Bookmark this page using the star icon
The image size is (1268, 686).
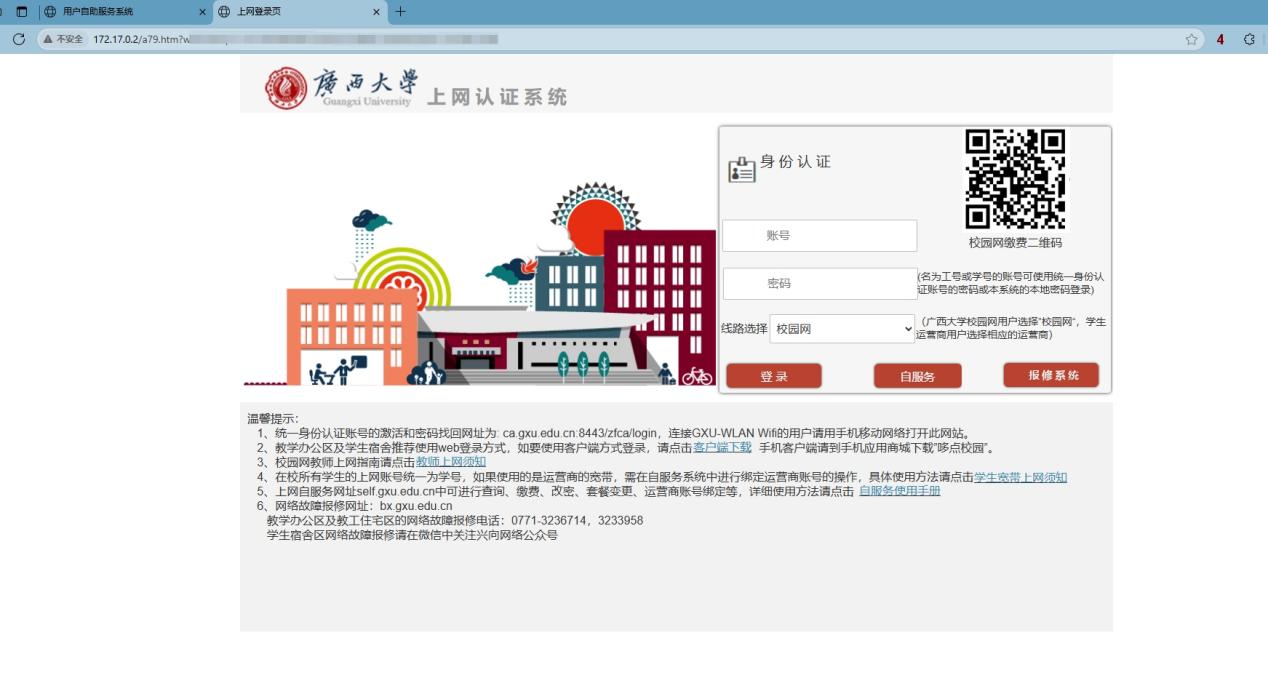1191,39
